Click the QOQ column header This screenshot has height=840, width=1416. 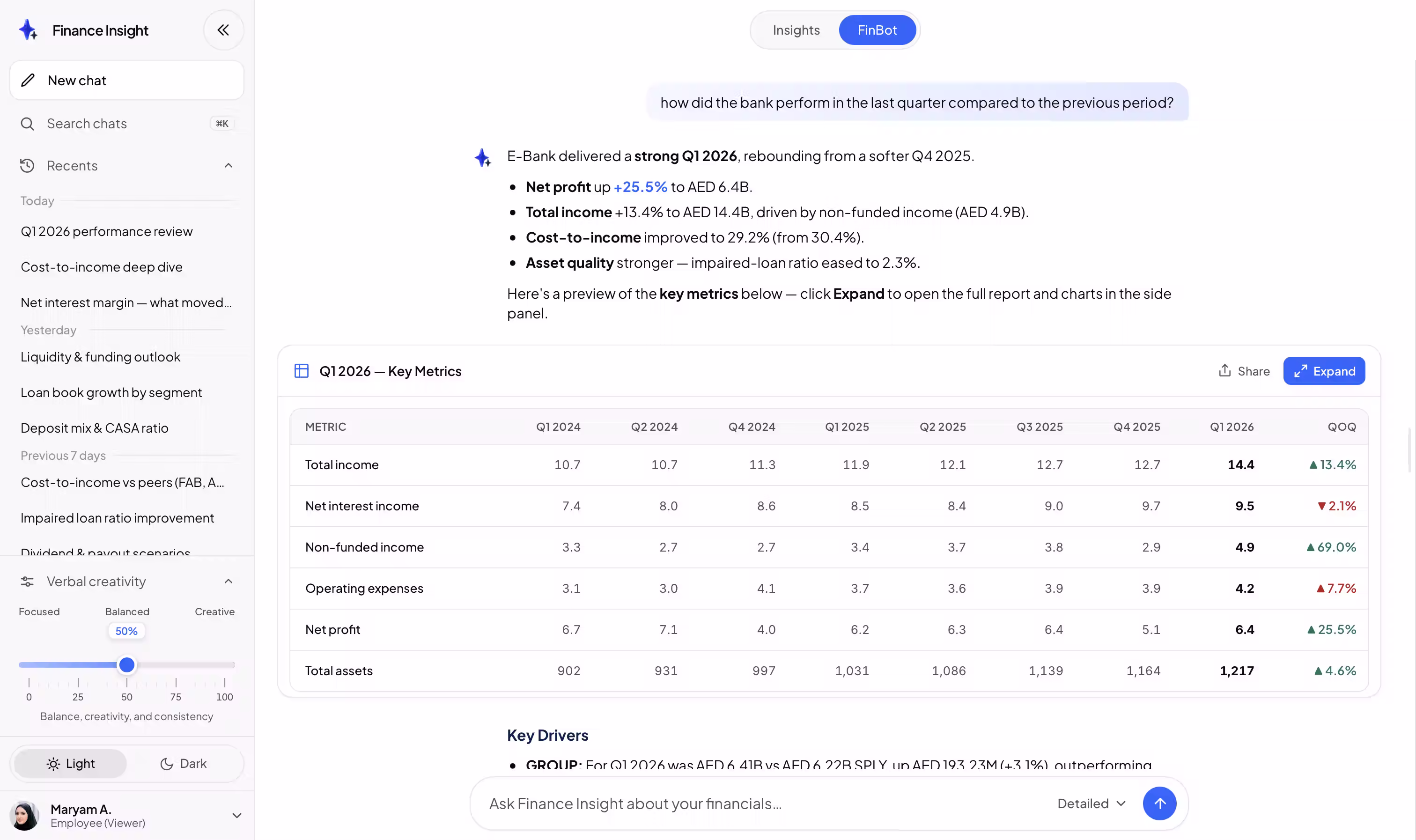click(x=1342, y=427)
